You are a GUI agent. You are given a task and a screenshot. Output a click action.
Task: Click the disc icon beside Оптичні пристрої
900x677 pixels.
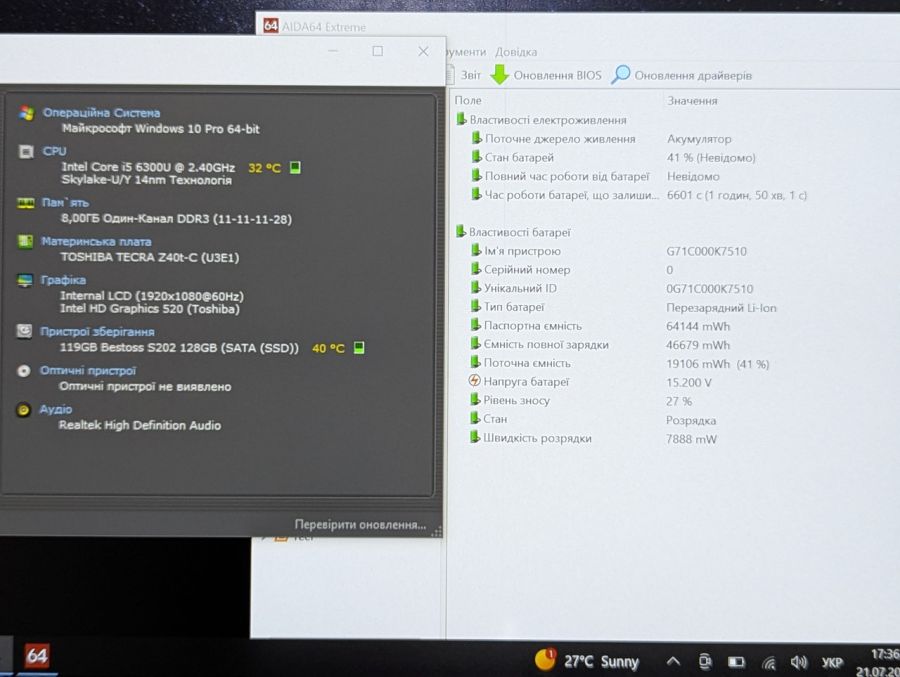click(x=24, y=370)
